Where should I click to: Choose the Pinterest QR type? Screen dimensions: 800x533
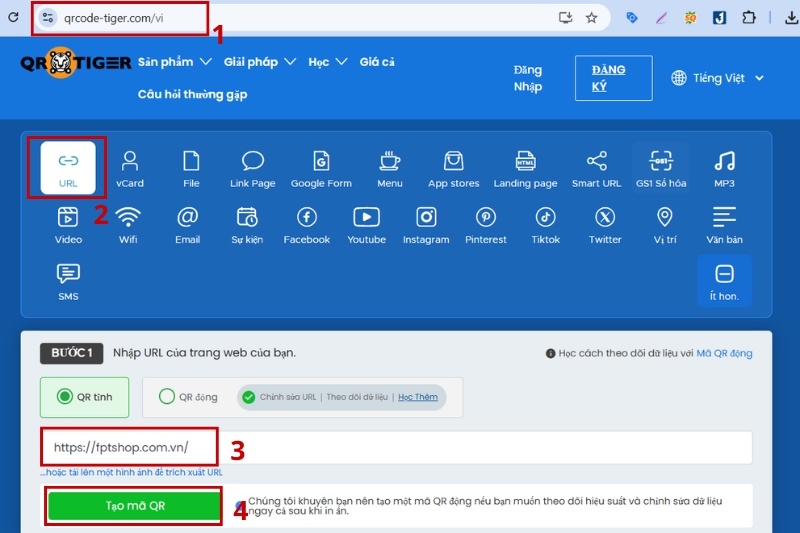pos(486,225)
